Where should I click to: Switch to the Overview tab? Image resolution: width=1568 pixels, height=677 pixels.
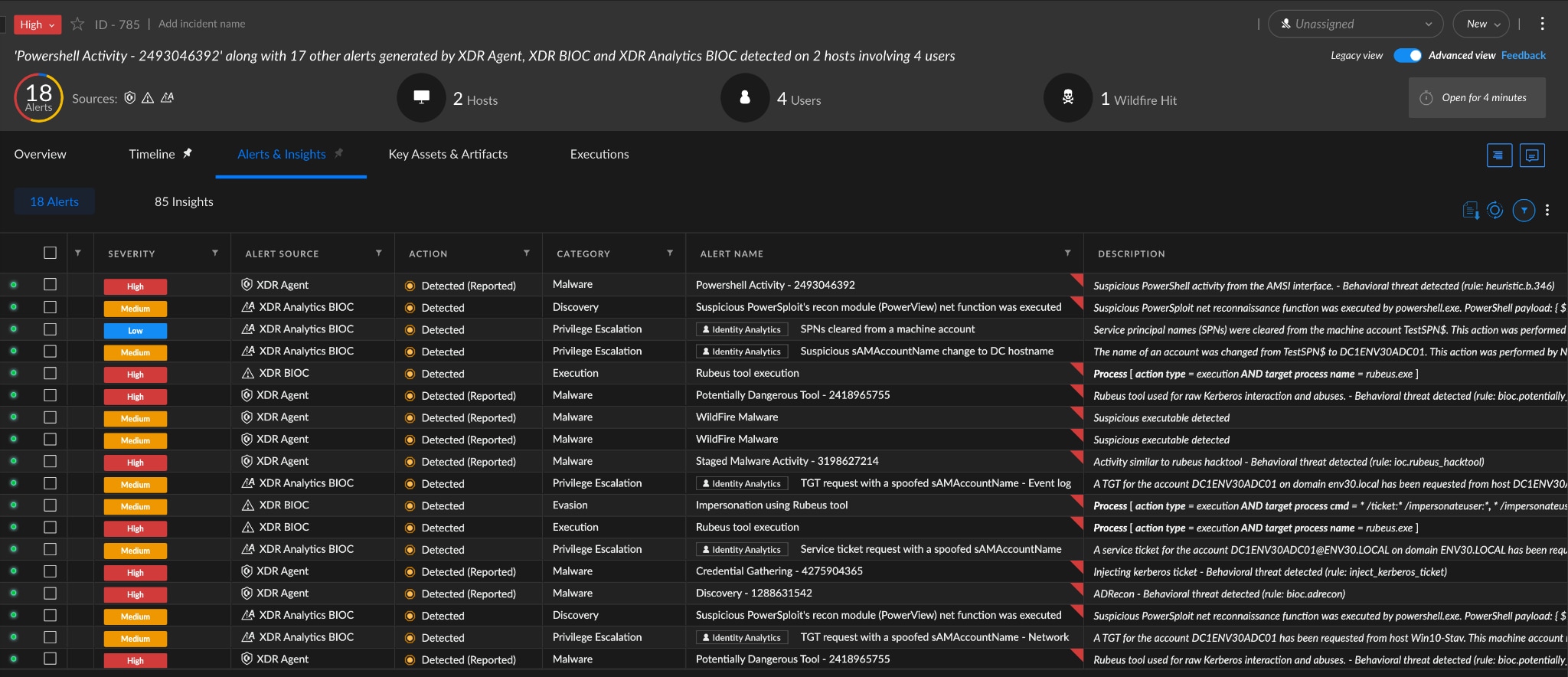(40, 154)
